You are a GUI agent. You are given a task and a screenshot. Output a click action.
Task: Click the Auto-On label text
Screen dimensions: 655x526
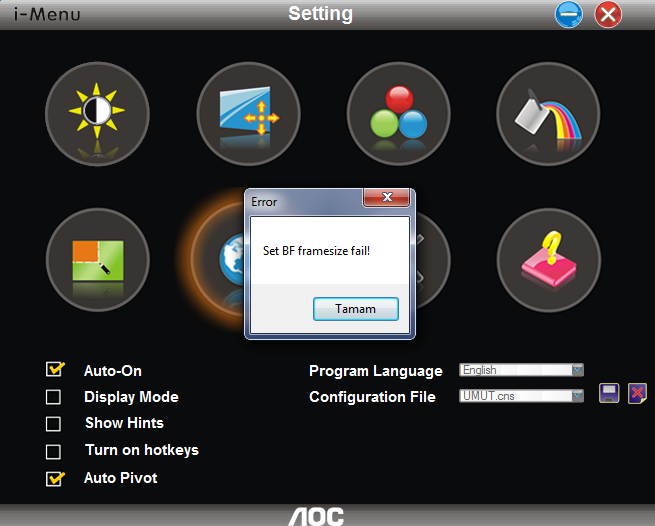click(x=113, y=371)
